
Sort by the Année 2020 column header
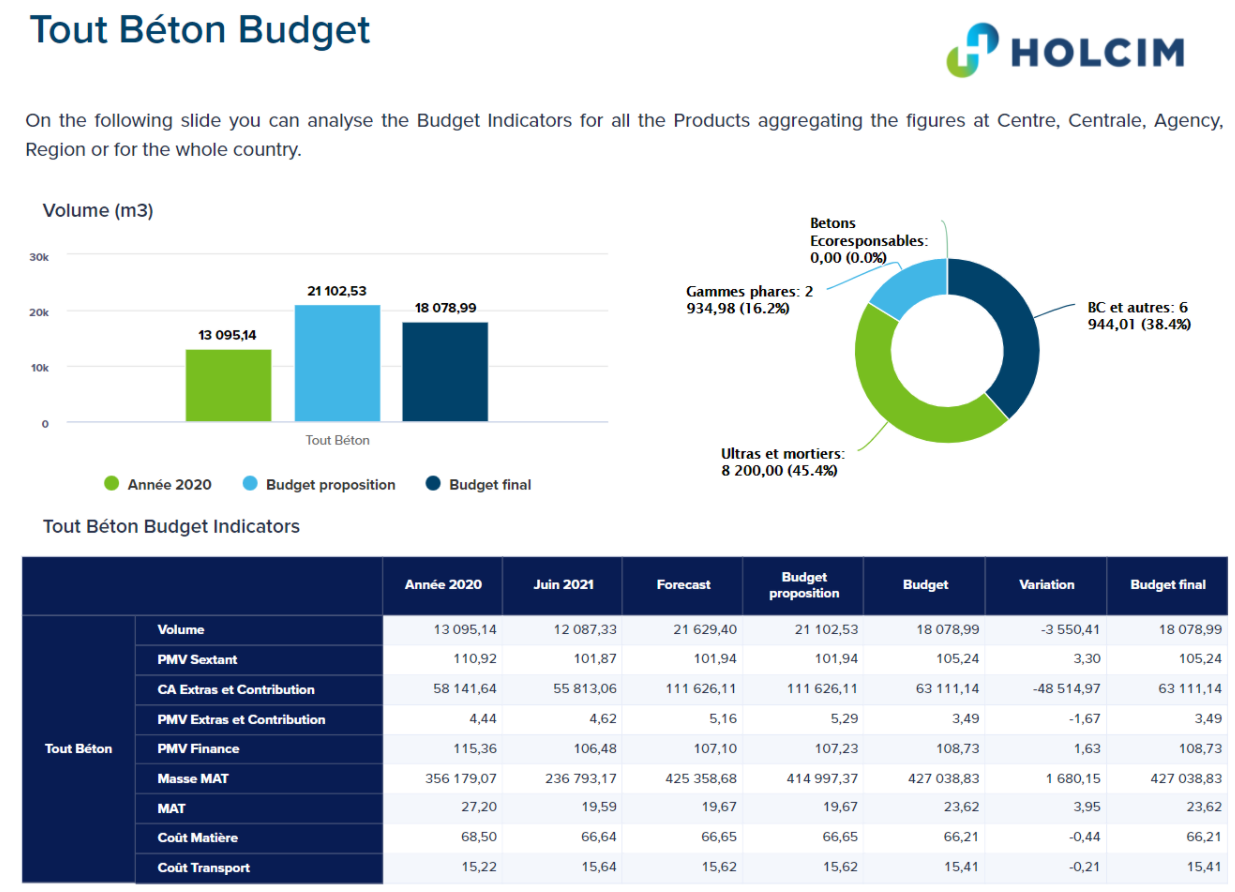443,585
